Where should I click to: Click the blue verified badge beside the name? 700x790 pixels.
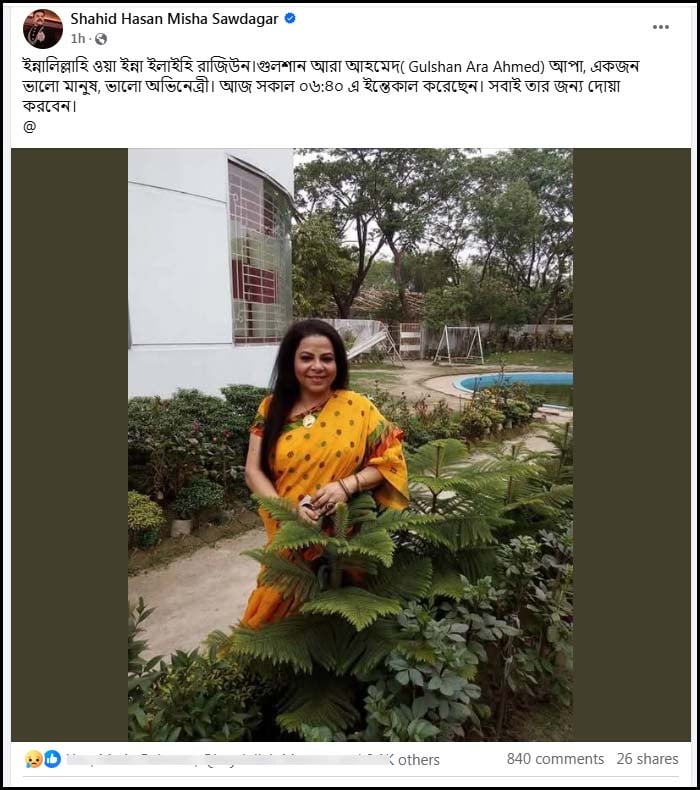290,19
